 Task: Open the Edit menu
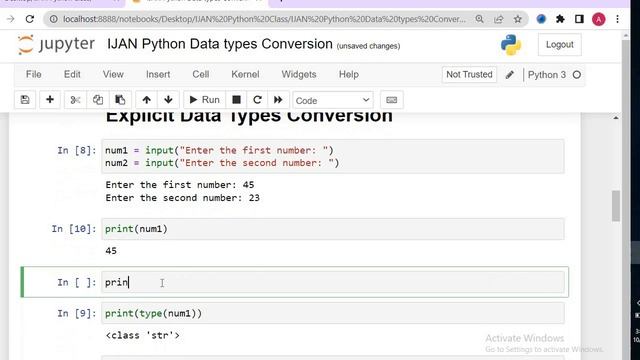click(72, 74)
